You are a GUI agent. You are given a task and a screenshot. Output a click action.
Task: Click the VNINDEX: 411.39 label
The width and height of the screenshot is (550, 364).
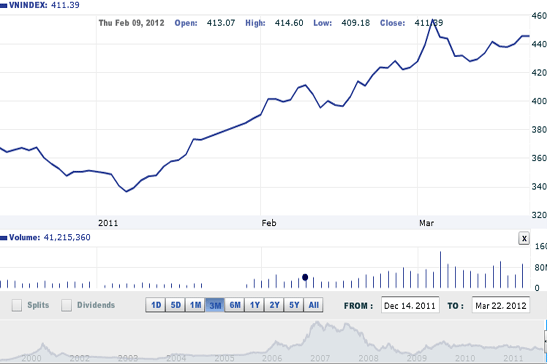coord(44,5)
